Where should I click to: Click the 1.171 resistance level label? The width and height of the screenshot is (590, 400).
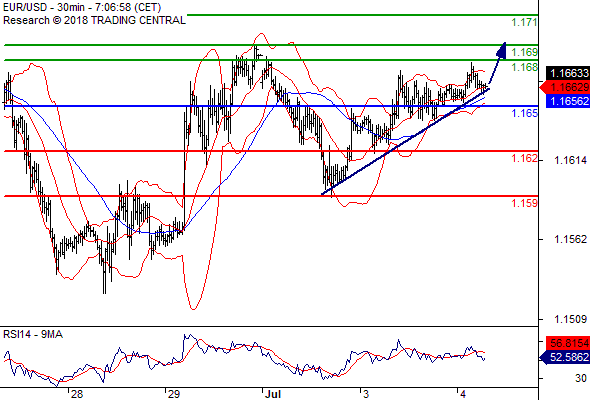coord(524,22)
